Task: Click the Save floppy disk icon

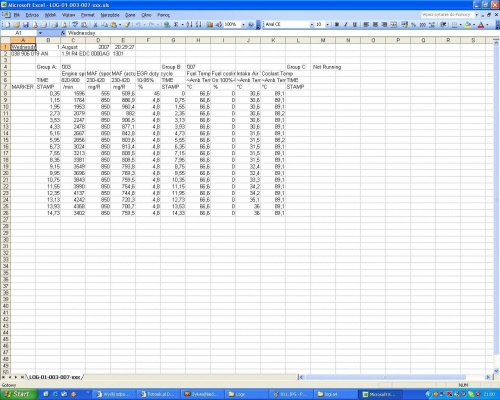Action: pyautogui.click(x=26, y=25)
